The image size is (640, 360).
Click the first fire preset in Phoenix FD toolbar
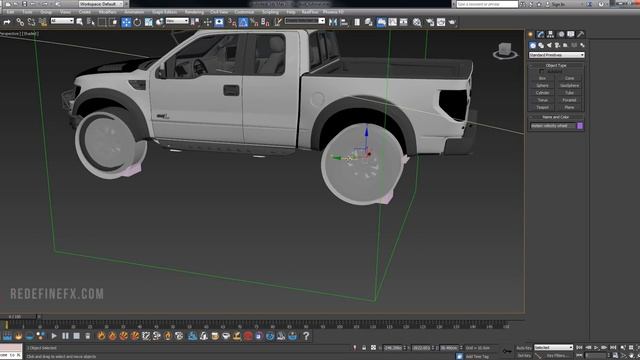101,336
